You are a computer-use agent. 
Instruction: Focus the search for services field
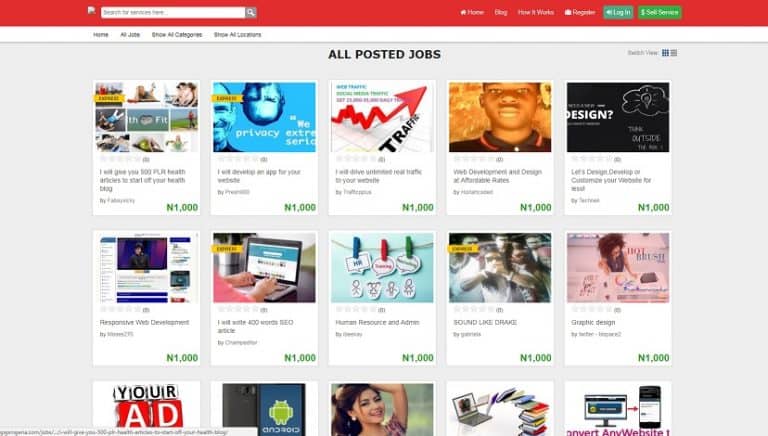click(173, 12)
